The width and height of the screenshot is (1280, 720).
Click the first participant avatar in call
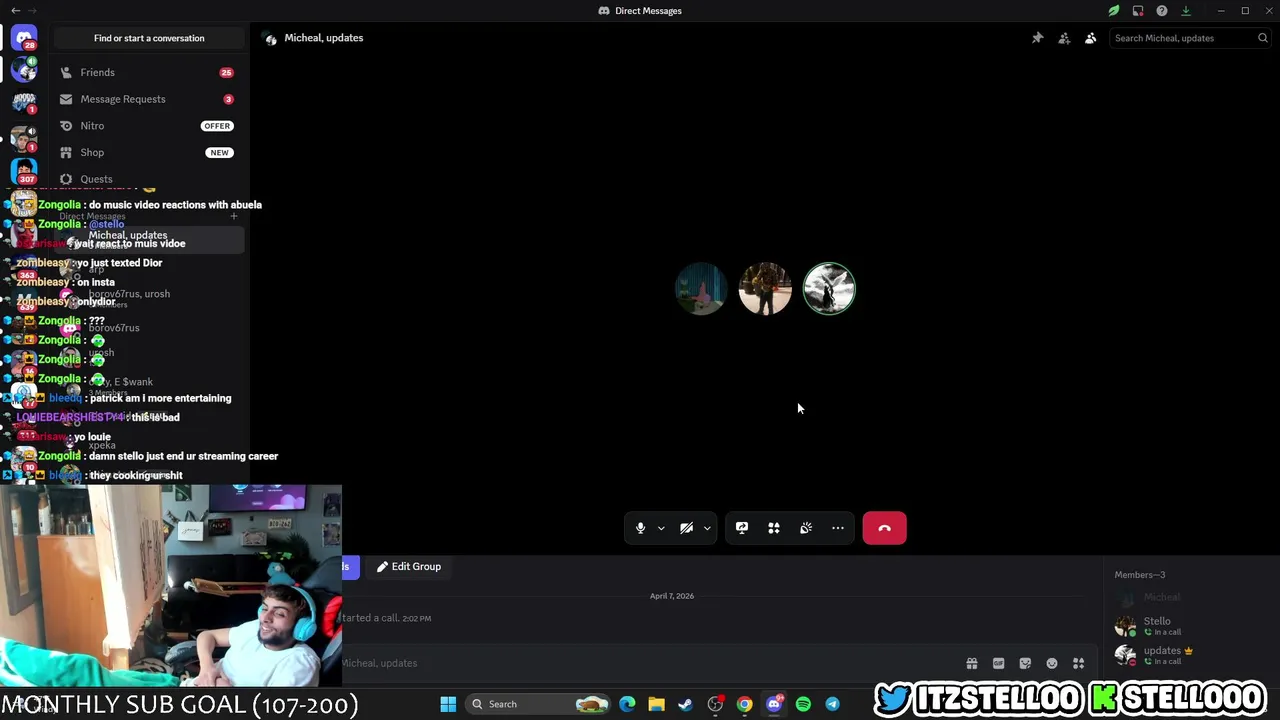[x=701, y=289]
